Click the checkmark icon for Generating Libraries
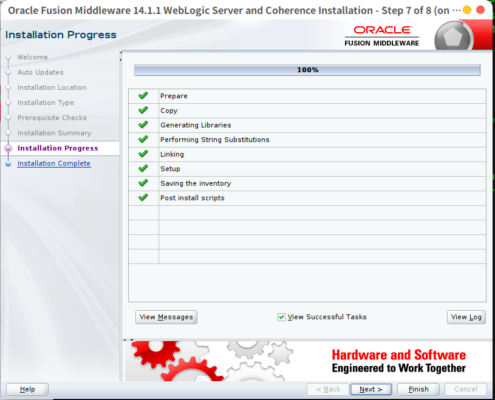This screenshot has height=400, width=495. 143,125
